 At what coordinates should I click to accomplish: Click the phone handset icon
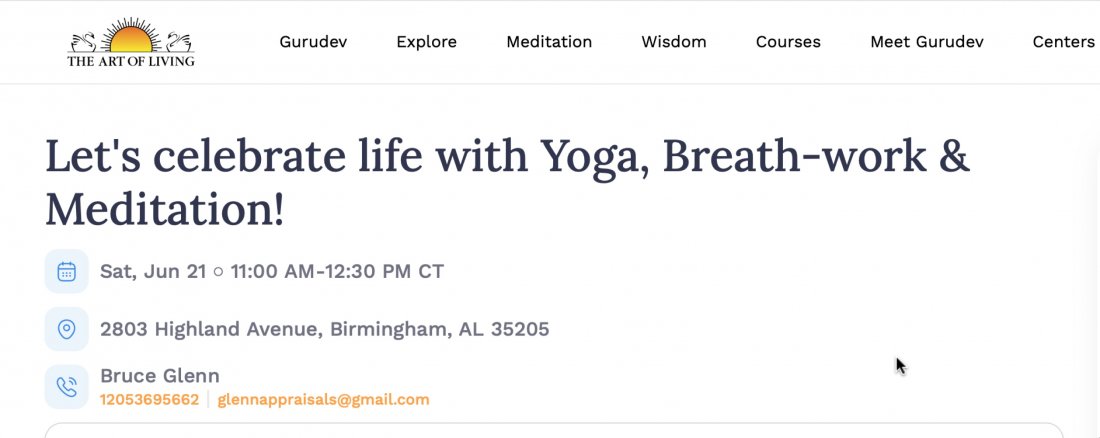[x=67, y=387]
